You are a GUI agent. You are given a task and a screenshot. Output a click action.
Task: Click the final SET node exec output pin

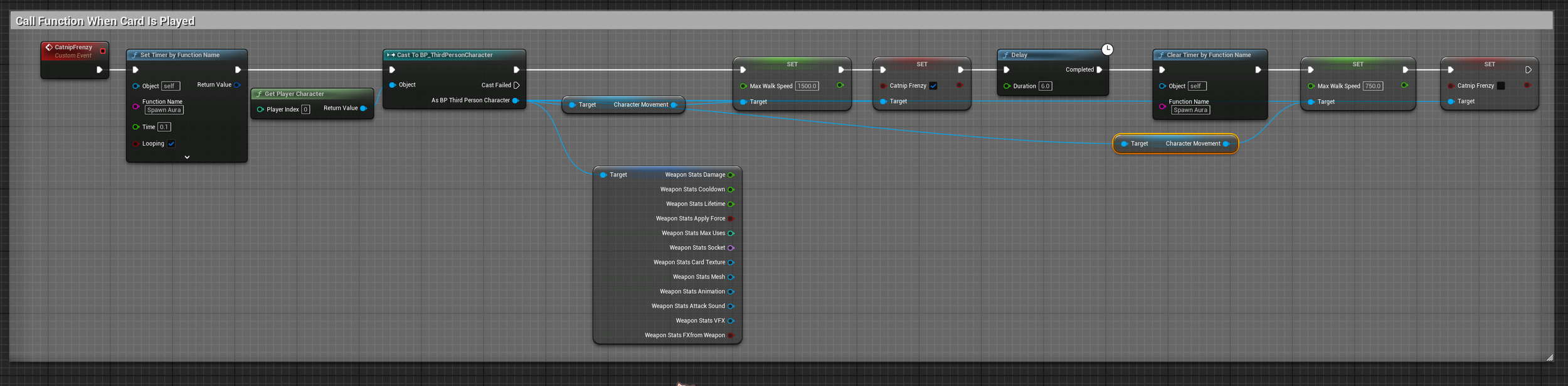point(1528,70)
